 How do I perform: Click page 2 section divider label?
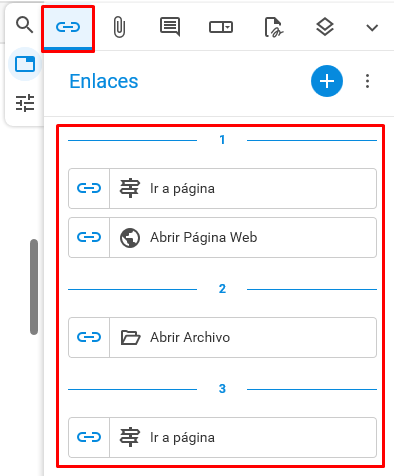pyautogui.click(x=222, y=289)
